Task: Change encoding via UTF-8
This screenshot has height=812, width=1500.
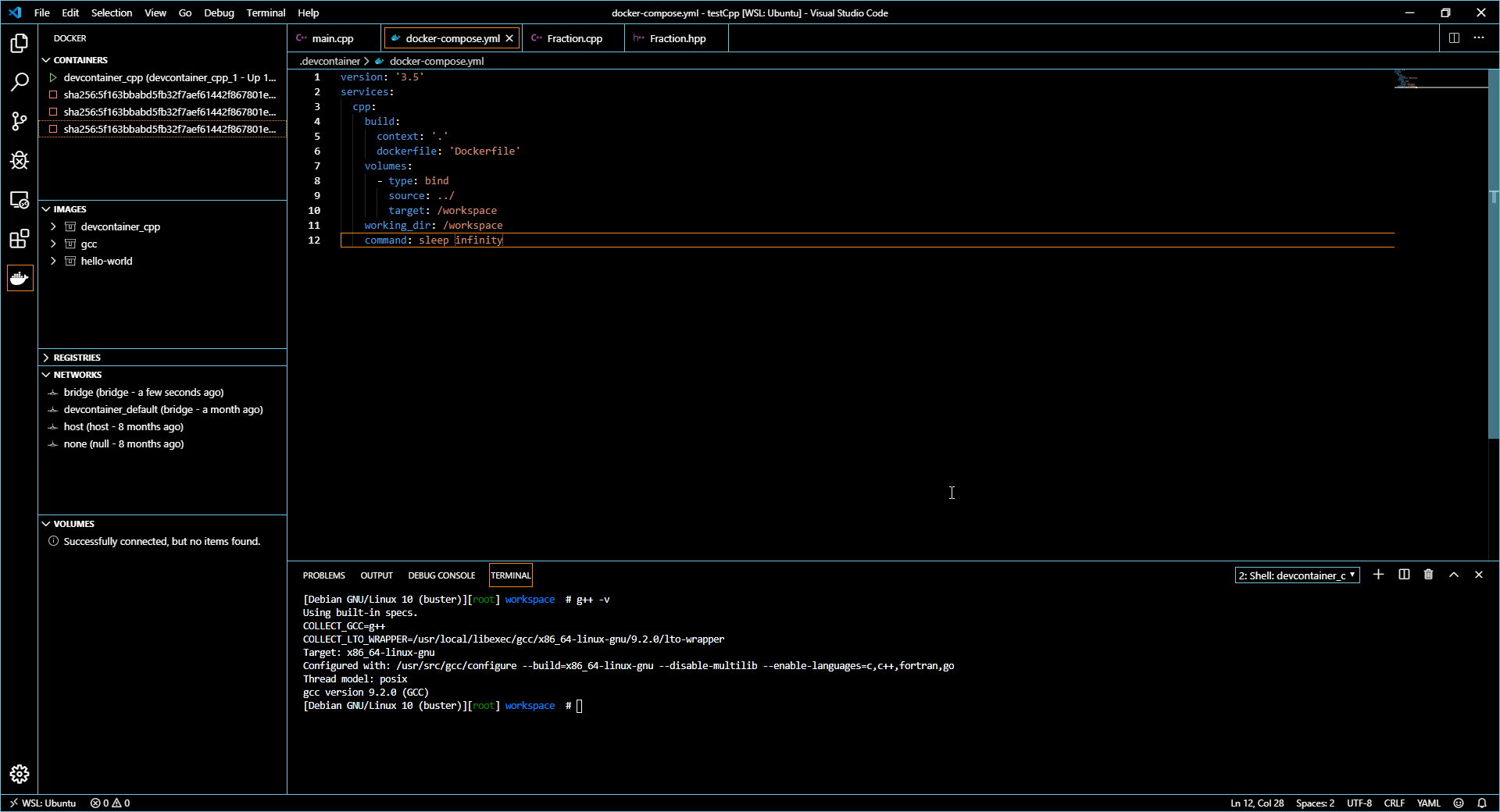Action: (x=1359, y=803)
